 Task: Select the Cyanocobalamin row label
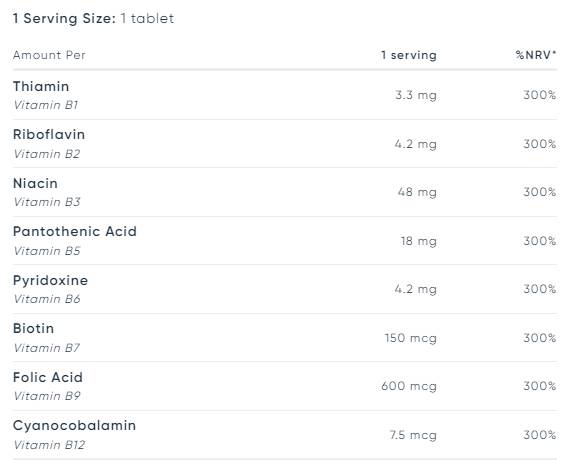74,426
